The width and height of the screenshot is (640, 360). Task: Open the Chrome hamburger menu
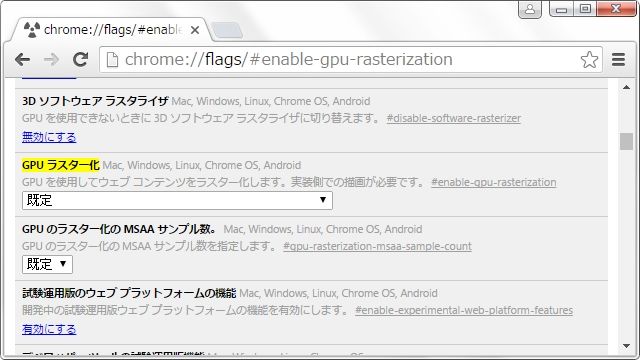coord(618,60)
